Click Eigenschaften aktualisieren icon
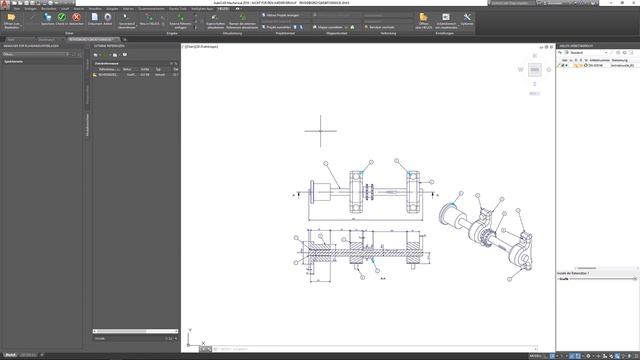 click(215, 18)
